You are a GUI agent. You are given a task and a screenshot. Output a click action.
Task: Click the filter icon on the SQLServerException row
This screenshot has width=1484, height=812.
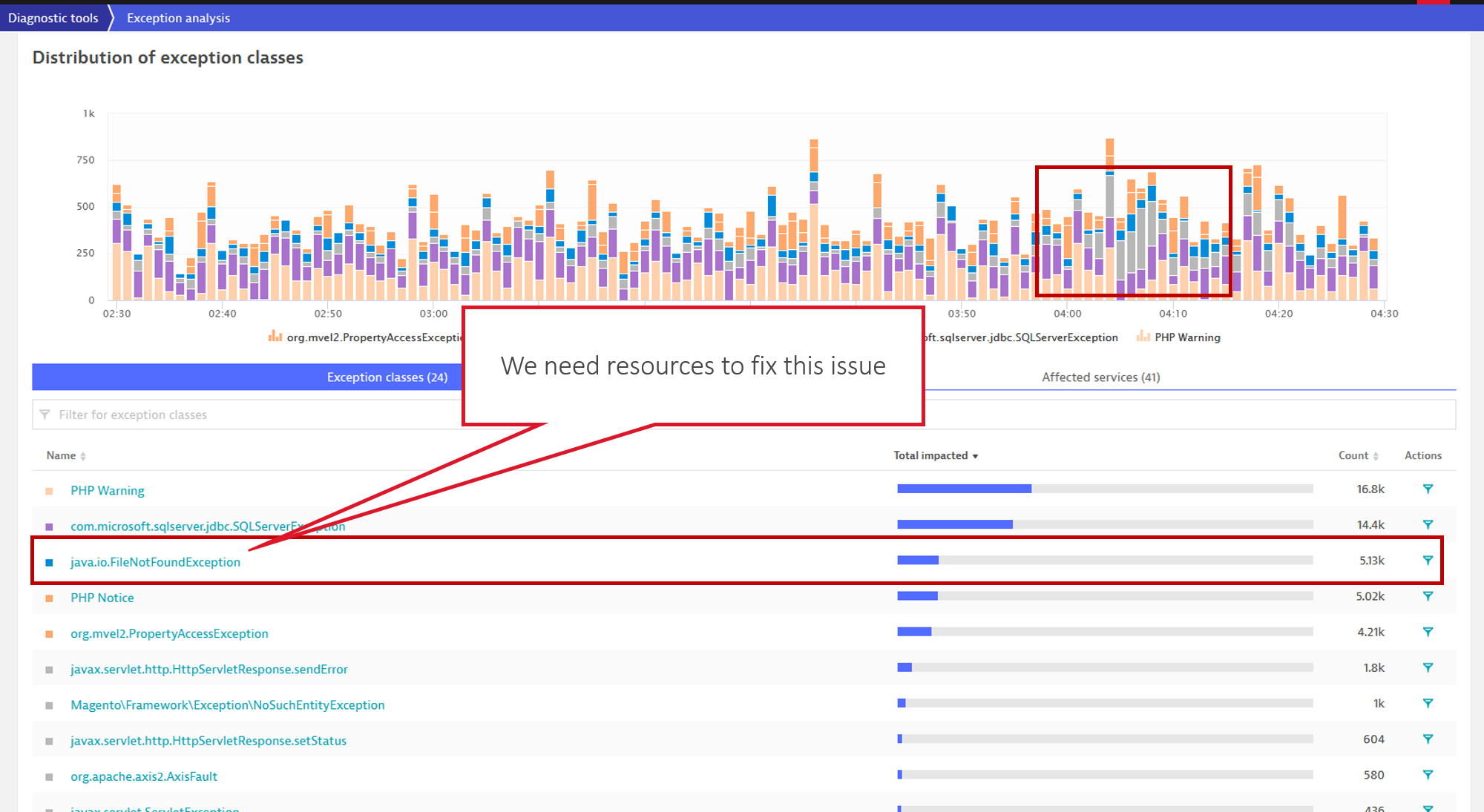coord(1428,524)
